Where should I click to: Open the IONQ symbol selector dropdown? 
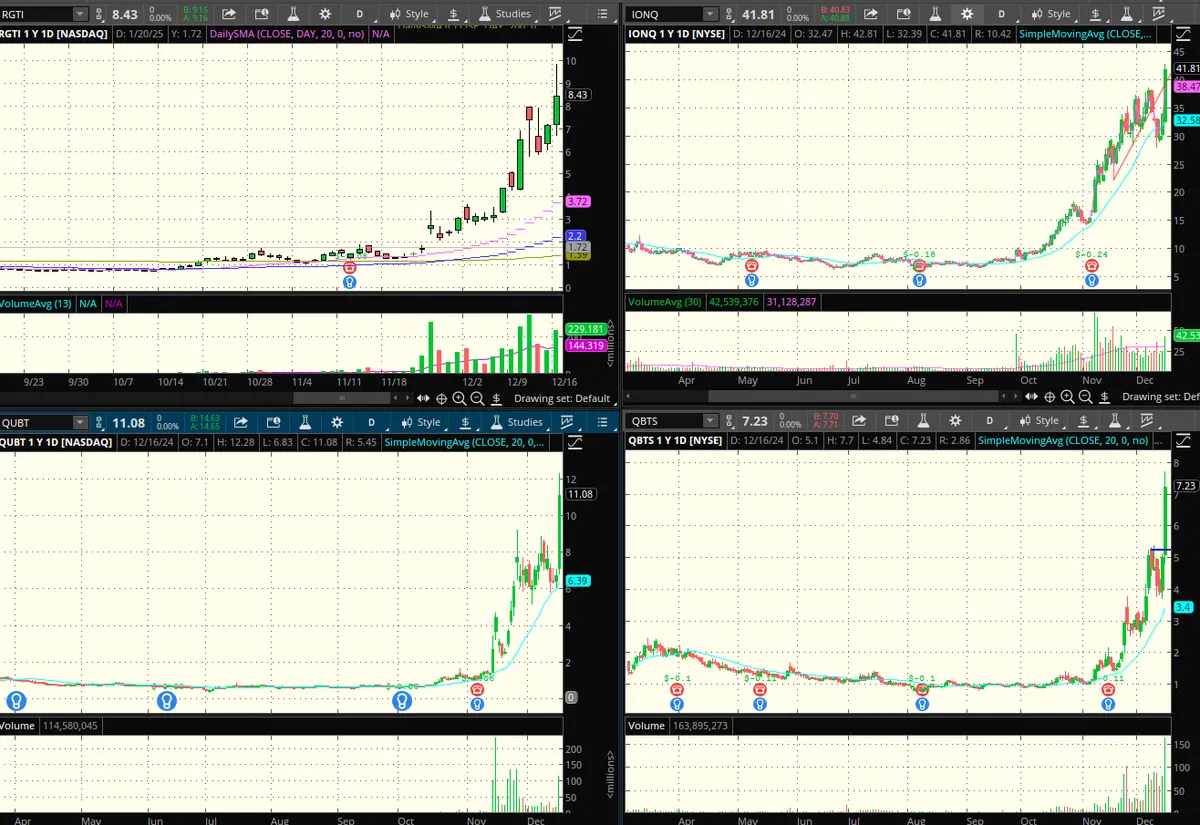tap(709, 14)
